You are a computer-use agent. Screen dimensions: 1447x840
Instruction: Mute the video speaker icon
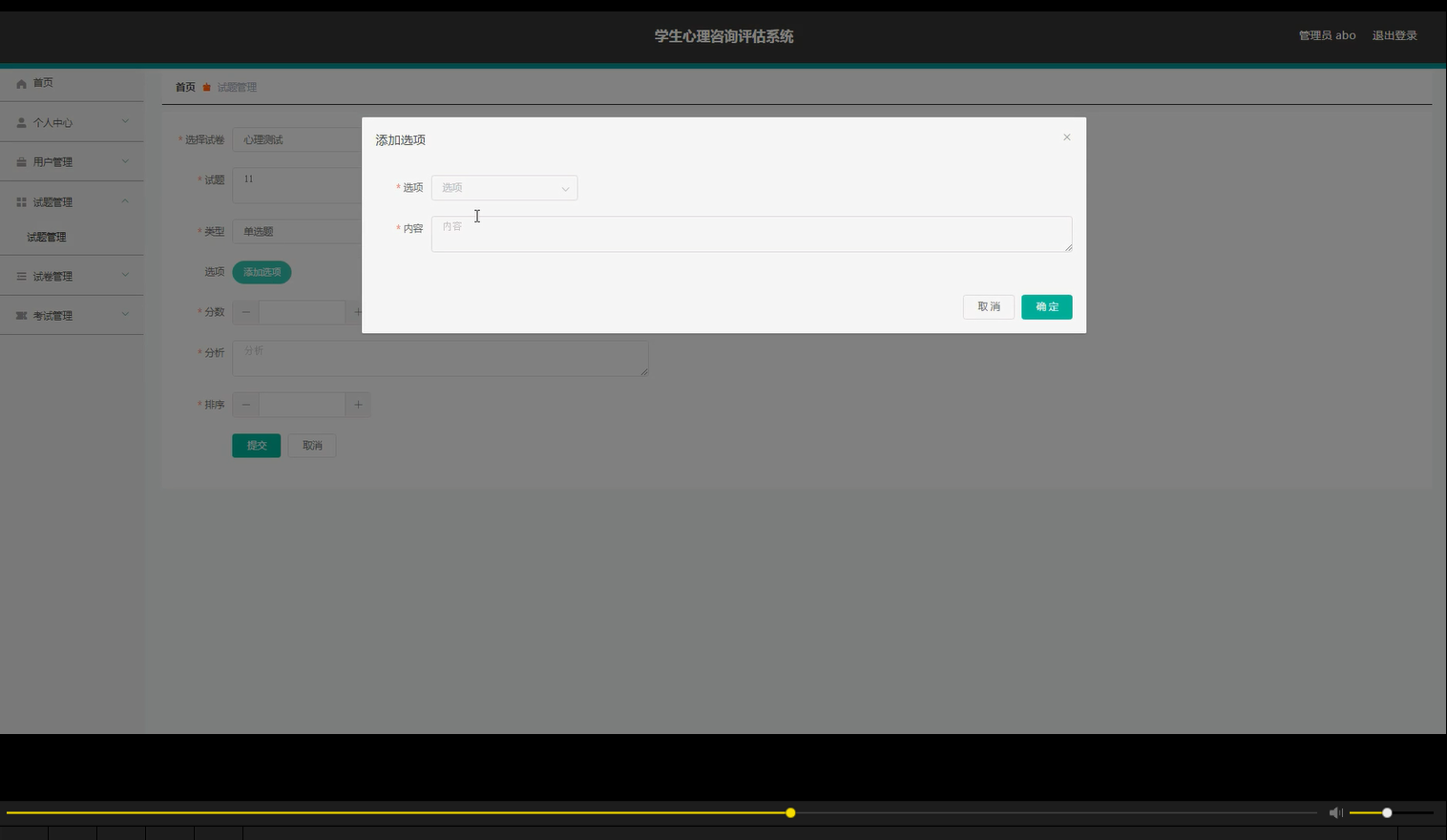(x=1336, y=812)
